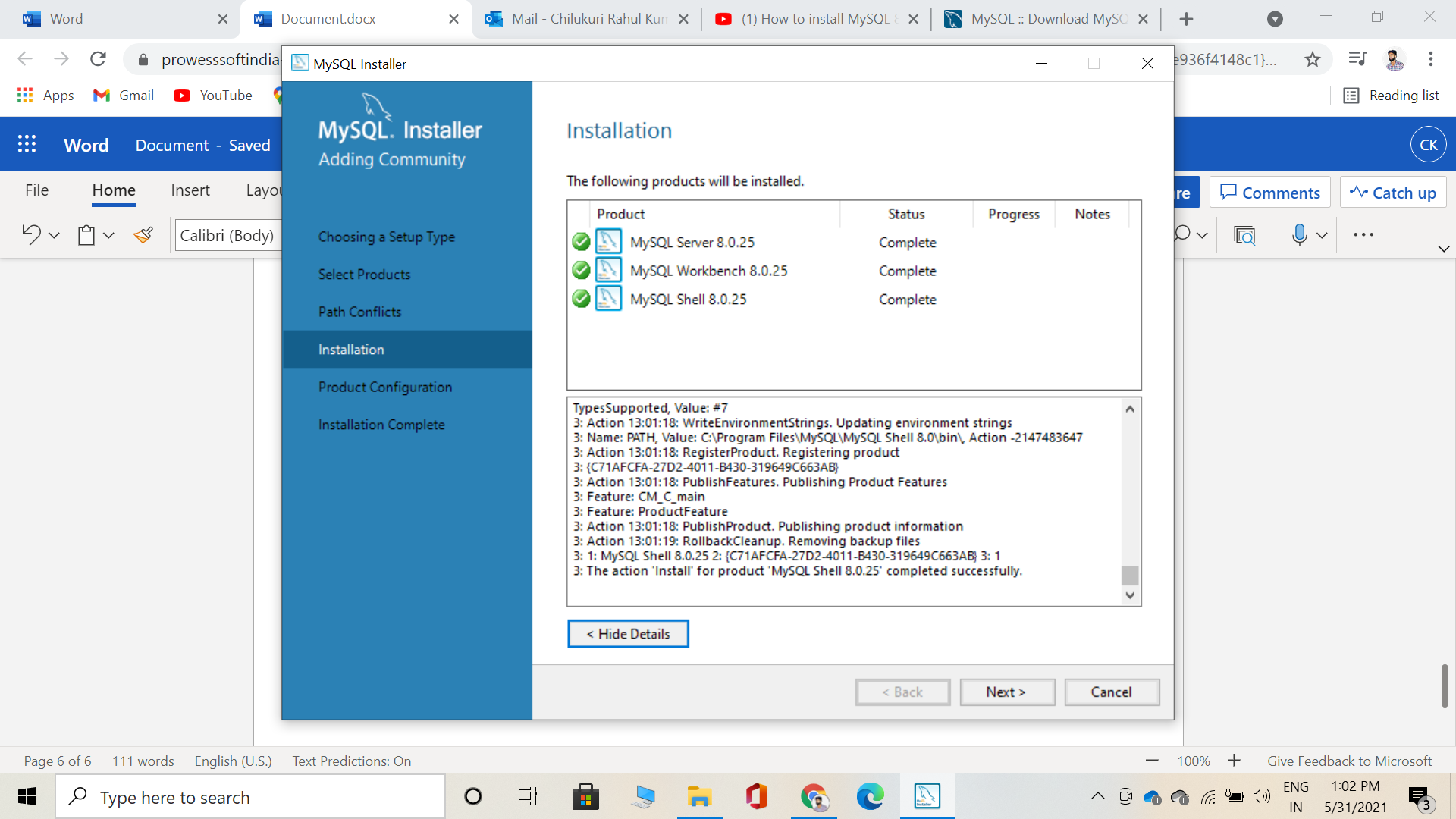Open the Gmail bookmark
The height and width of the screenshot is (819, 1456).
click(x=124, y=96)
